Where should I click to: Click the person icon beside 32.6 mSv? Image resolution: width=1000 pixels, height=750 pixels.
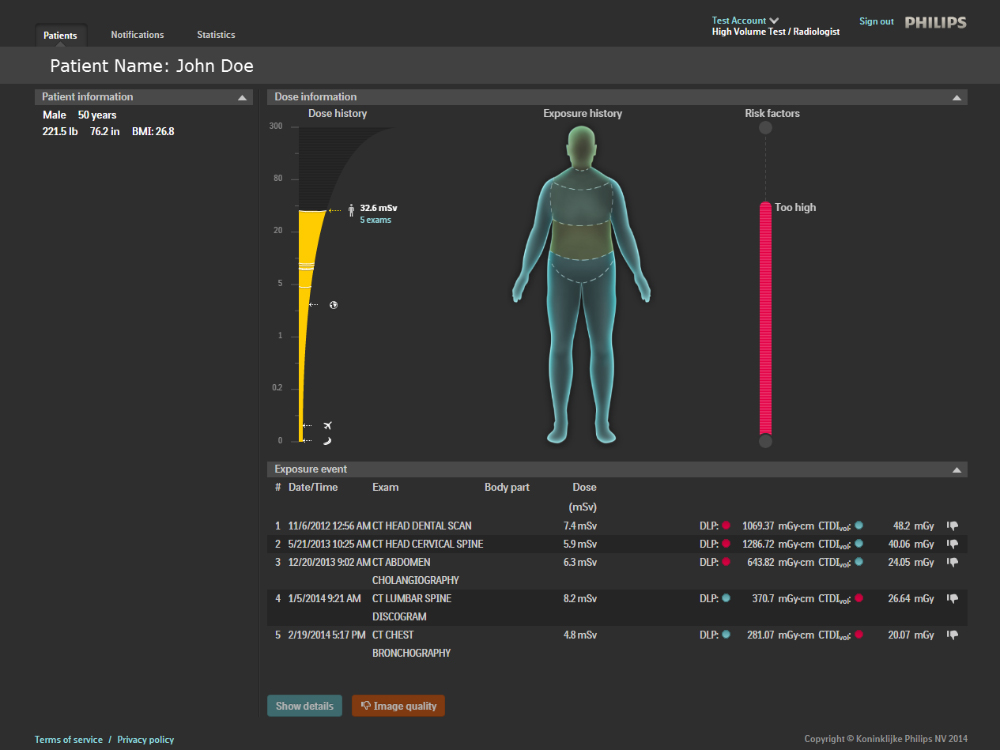[350, 211]
